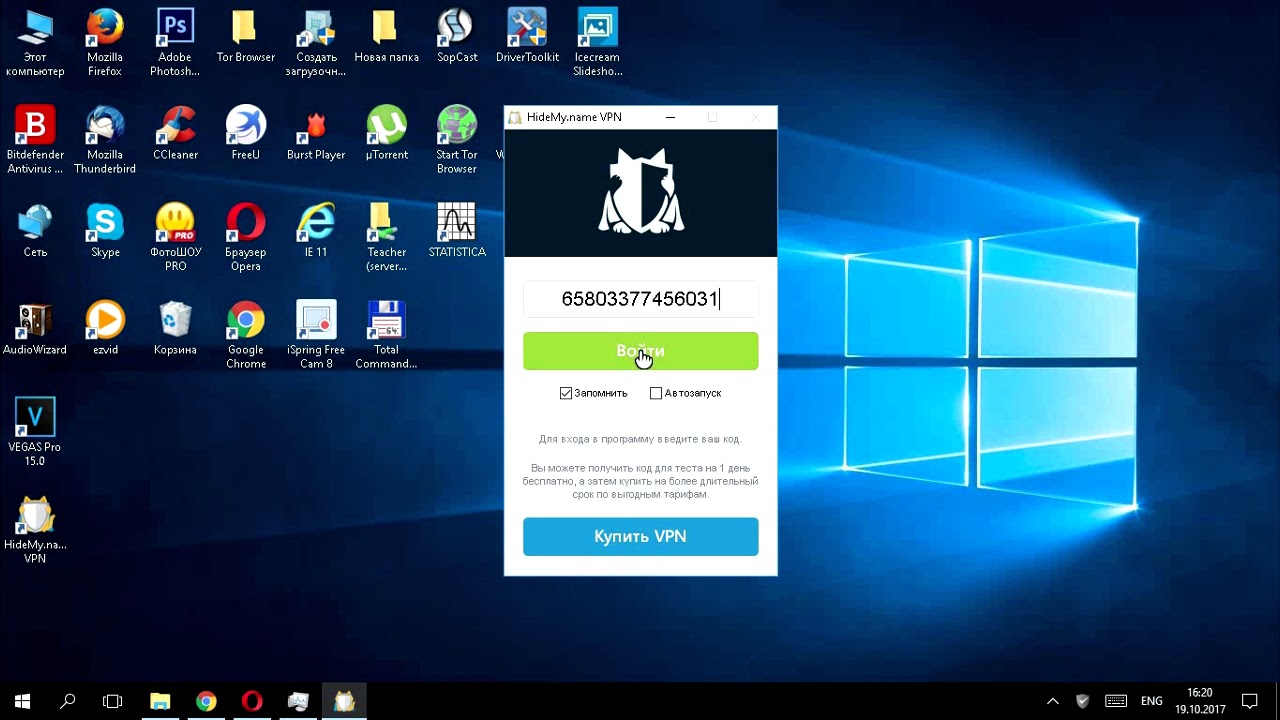
Task: Close the HideMy.name VPN window
Action: [756, 117]
